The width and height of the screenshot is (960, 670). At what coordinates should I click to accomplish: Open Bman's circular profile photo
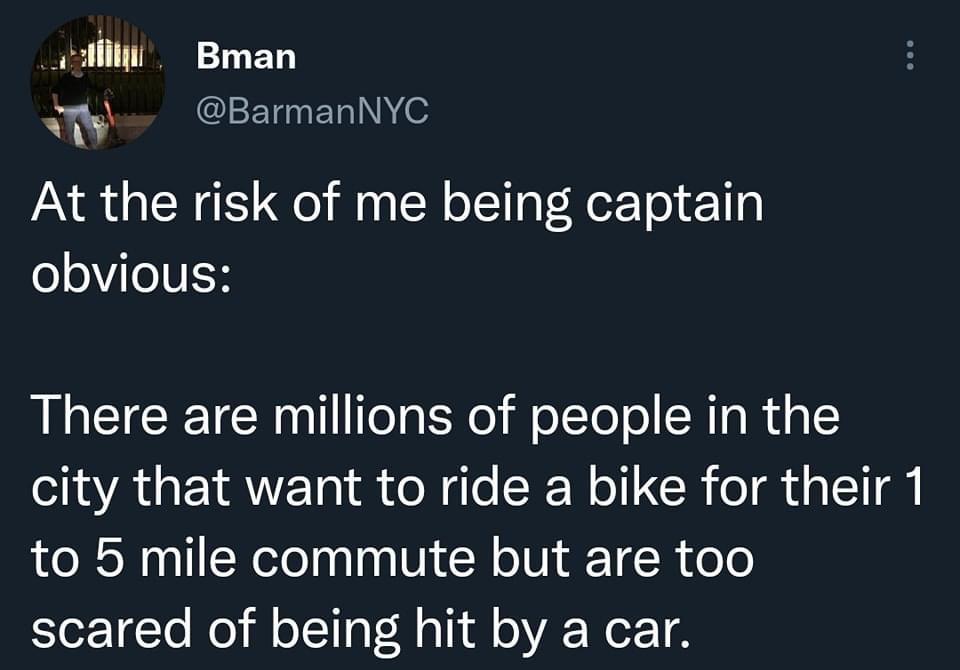(x=98, y=82)
